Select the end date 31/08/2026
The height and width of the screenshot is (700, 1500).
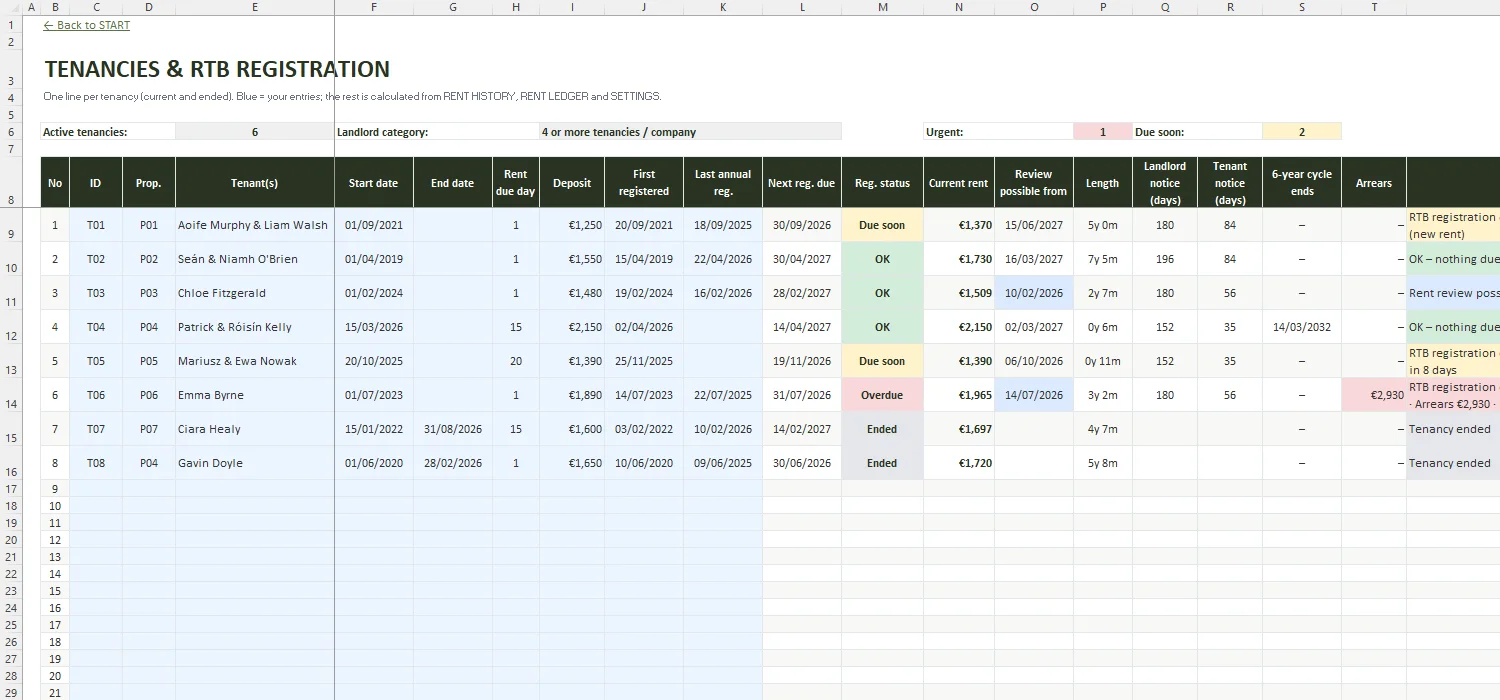(x=452, y=429)
